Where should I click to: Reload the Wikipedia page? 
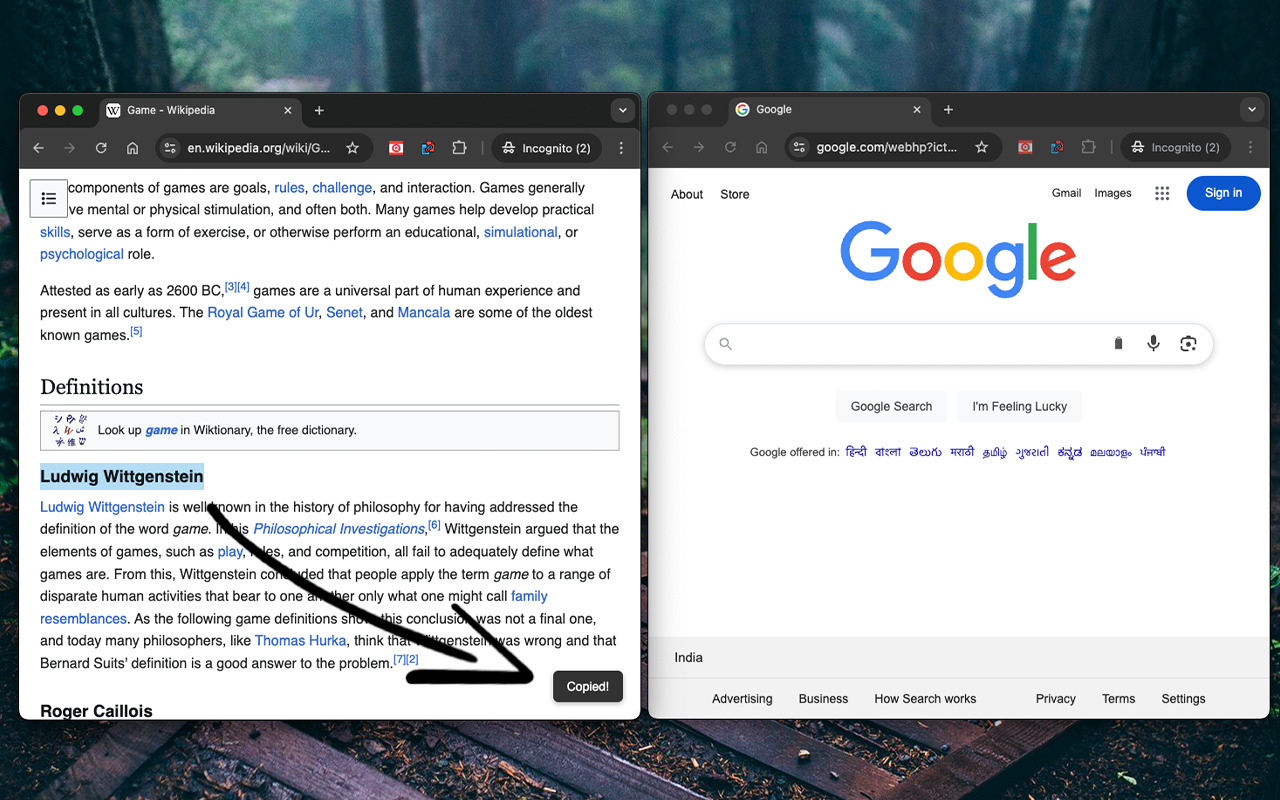click(101, 148)
